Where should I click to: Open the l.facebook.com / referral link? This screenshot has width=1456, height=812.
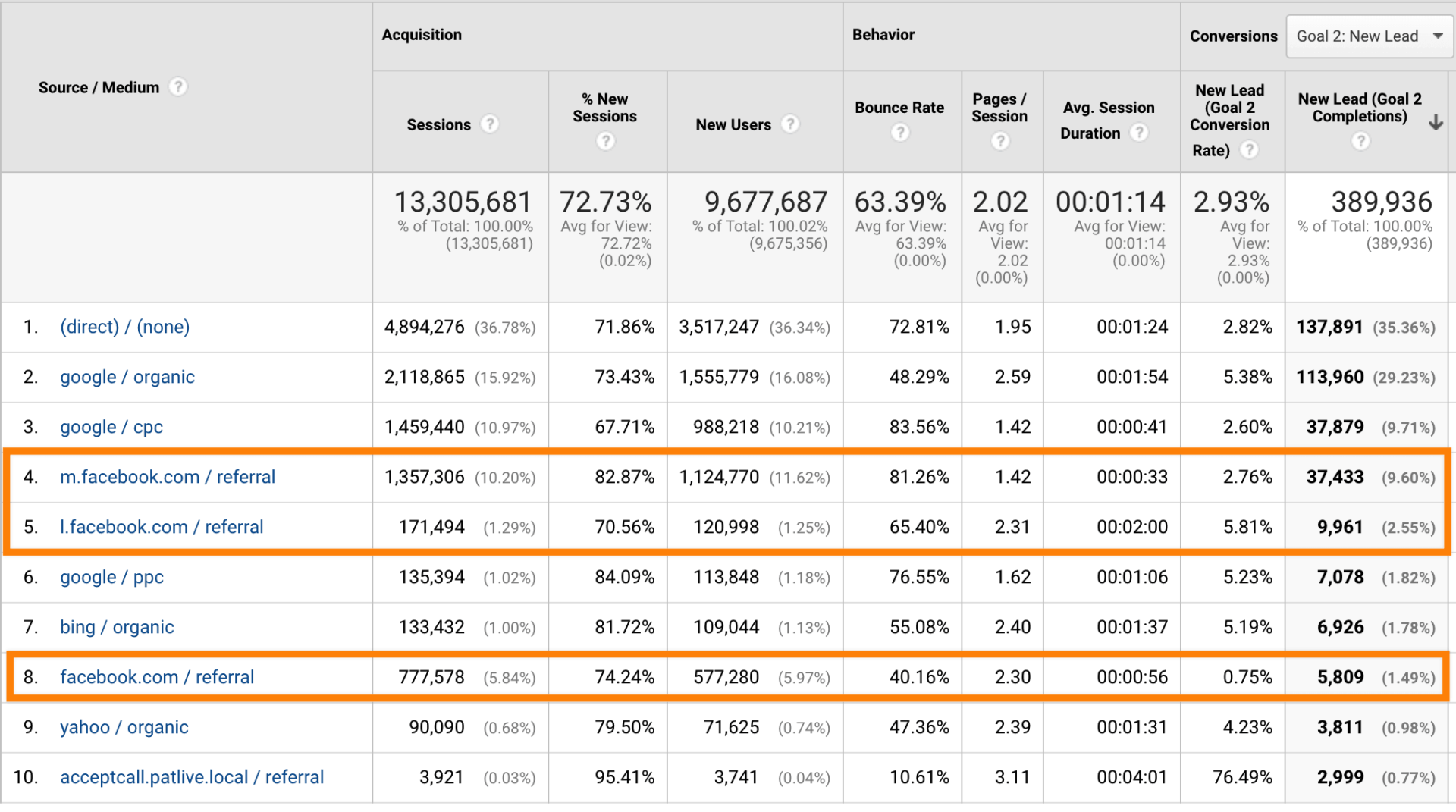162,527
